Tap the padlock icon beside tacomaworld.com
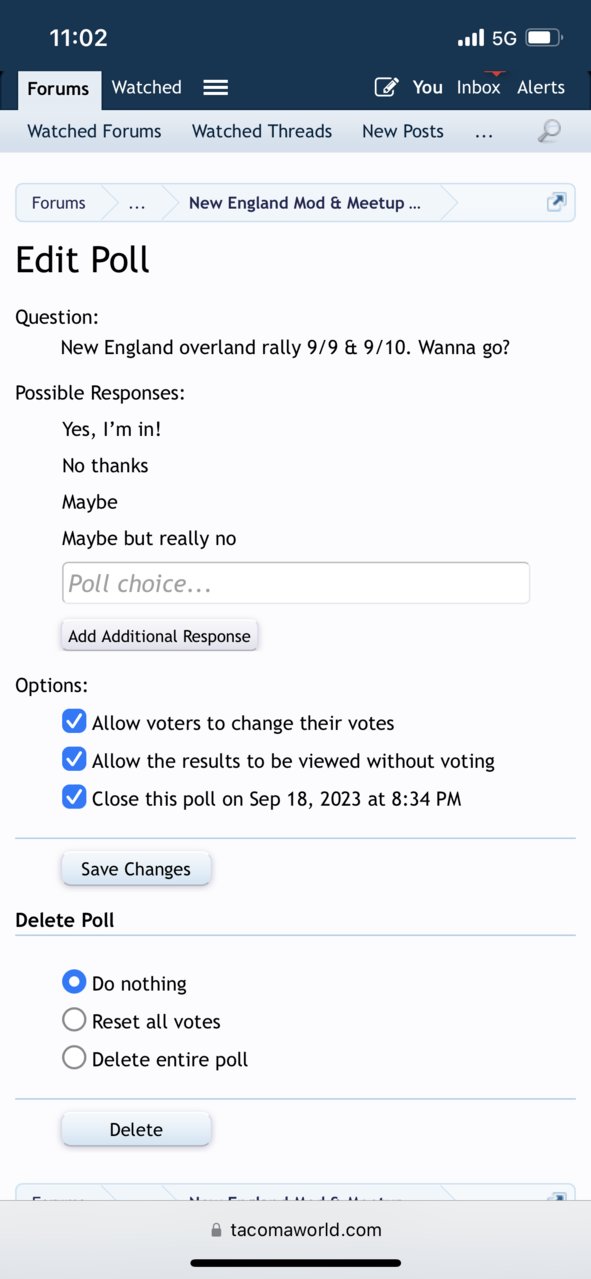 pyautogui.click(x=216, y=1231)
